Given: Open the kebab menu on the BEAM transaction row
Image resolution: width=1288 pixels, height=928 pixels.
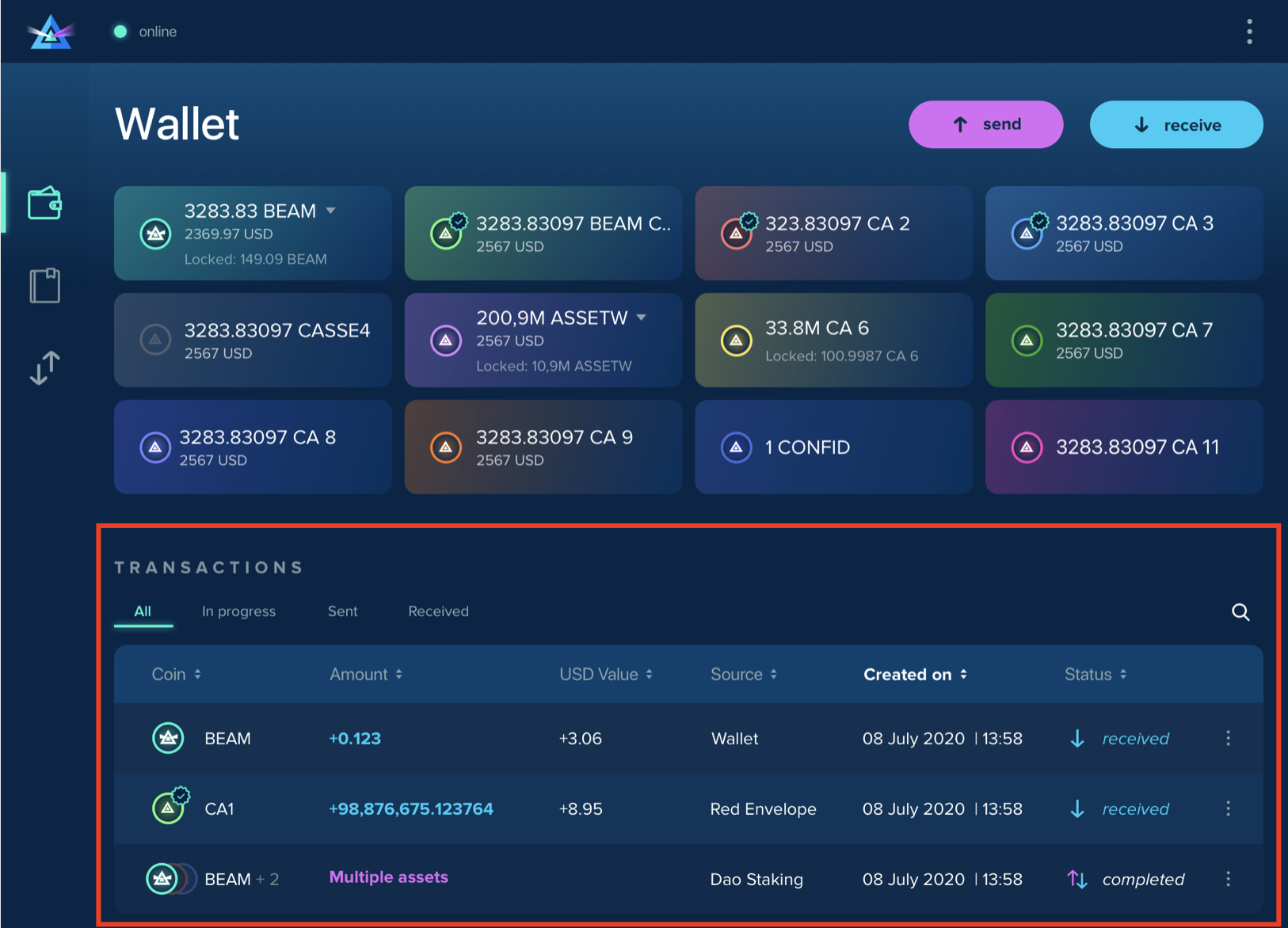Looking at the screenshot, I should [x=1229, y=738].
